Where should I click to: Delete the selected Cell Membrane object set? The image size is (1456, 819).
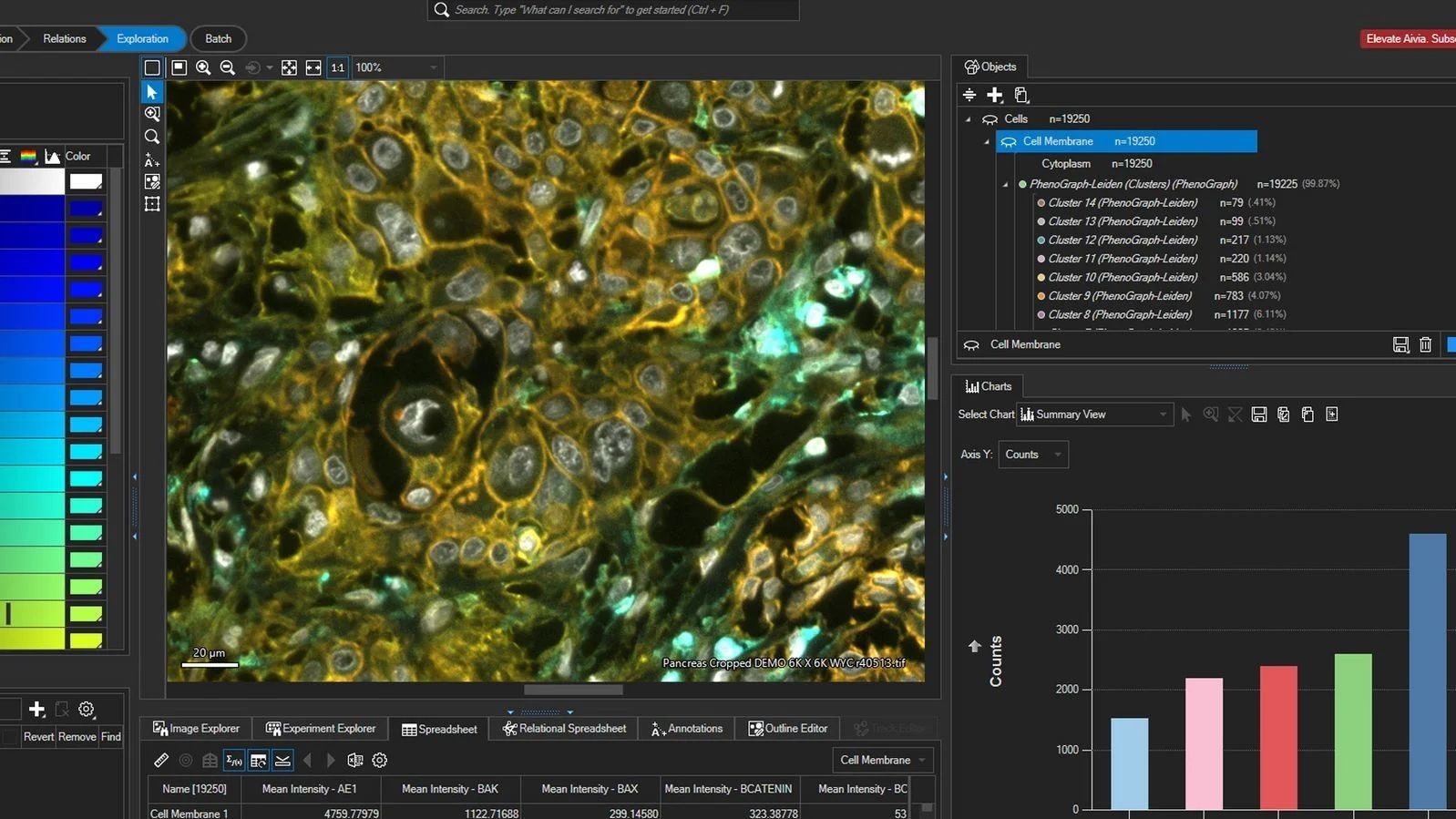point(1425,344)
